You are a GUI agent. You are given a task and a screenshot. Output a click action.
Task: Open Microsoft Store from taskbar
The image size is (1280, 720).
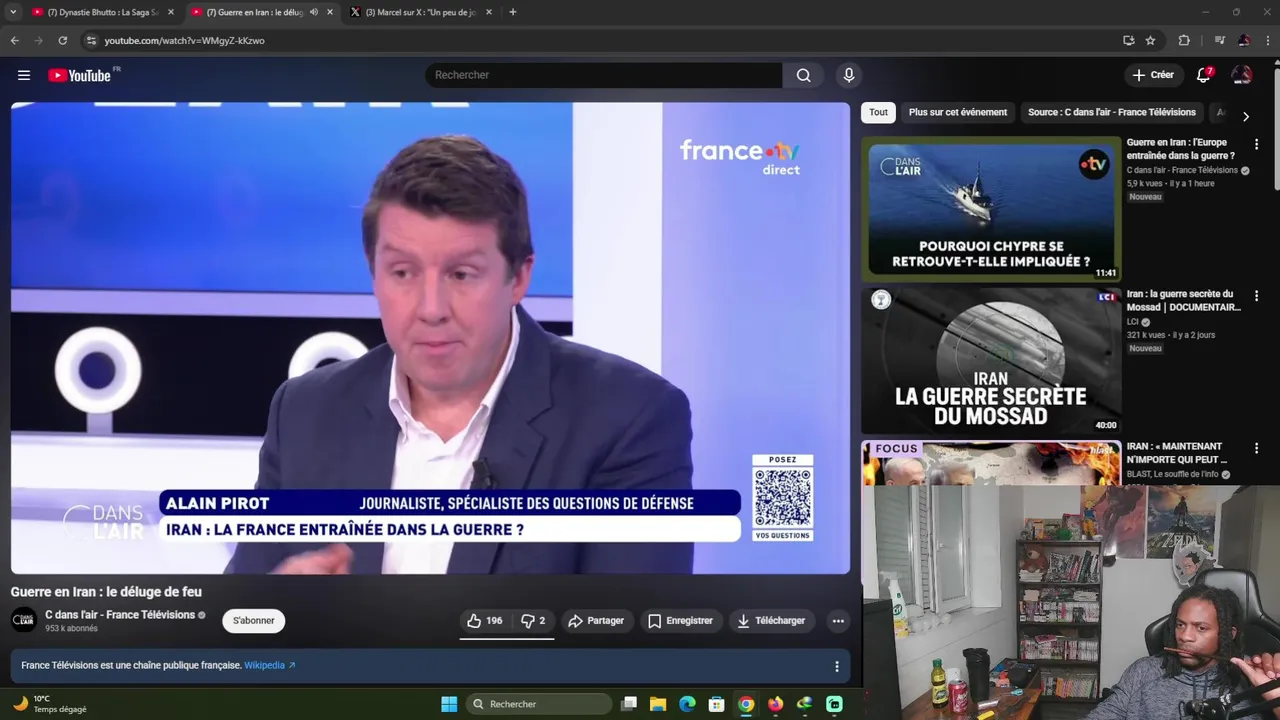(x=716, y=704)
